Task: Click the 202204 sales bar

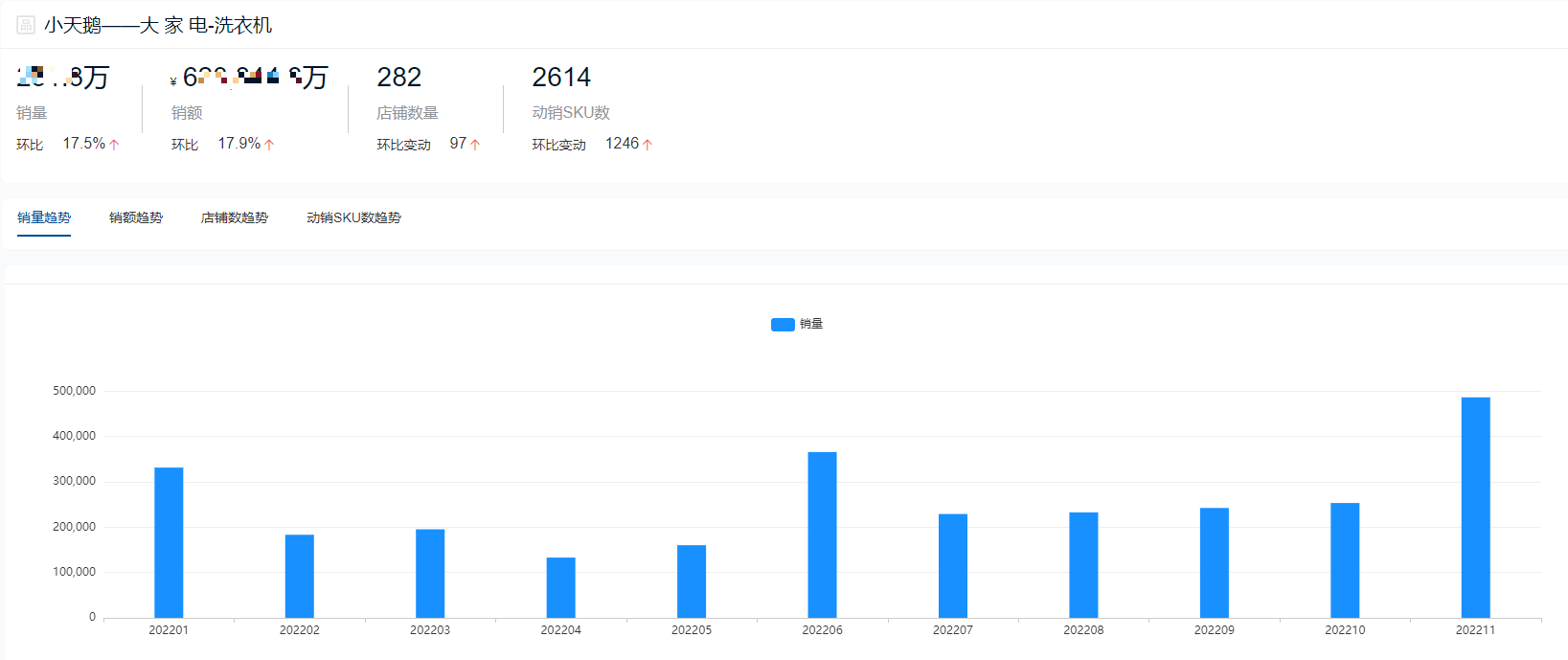Action: coord(560,587)
